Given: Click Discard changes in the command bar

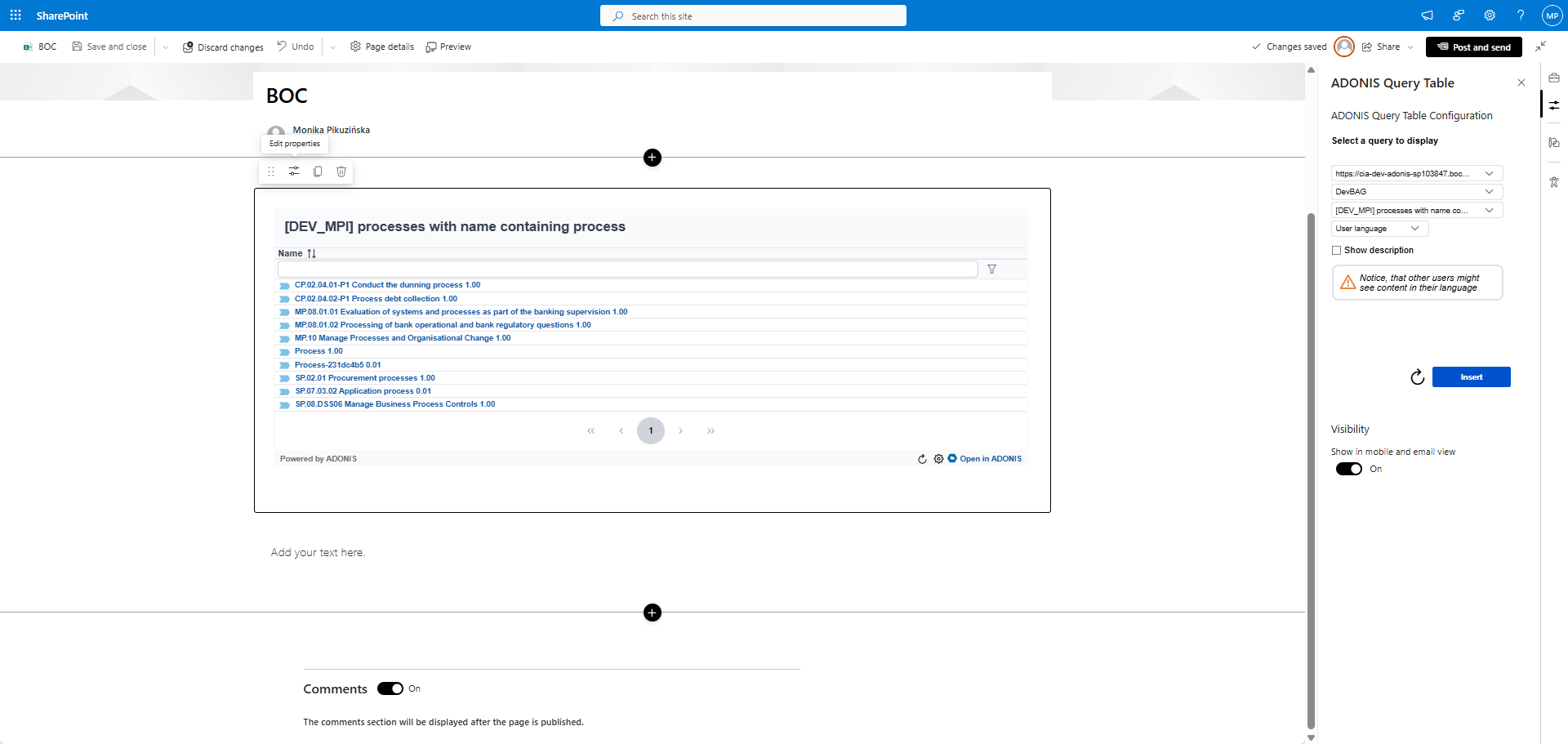Looking at the screenshot, I should coord(223,47).
